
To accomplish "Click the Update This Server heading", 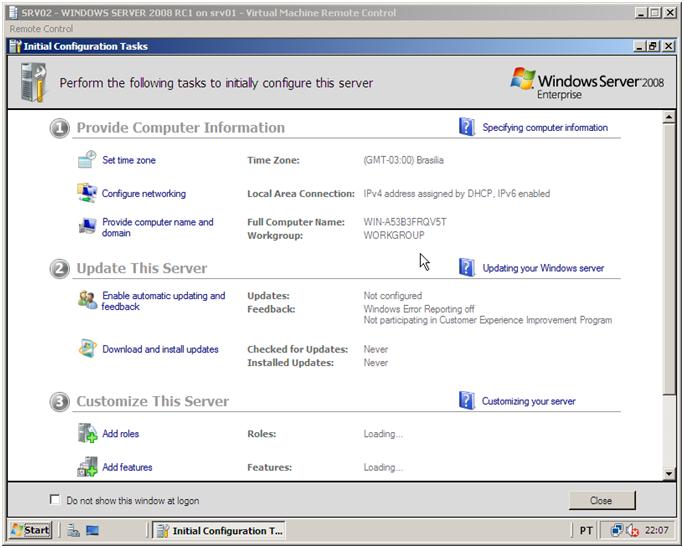I will click(142, 268).
